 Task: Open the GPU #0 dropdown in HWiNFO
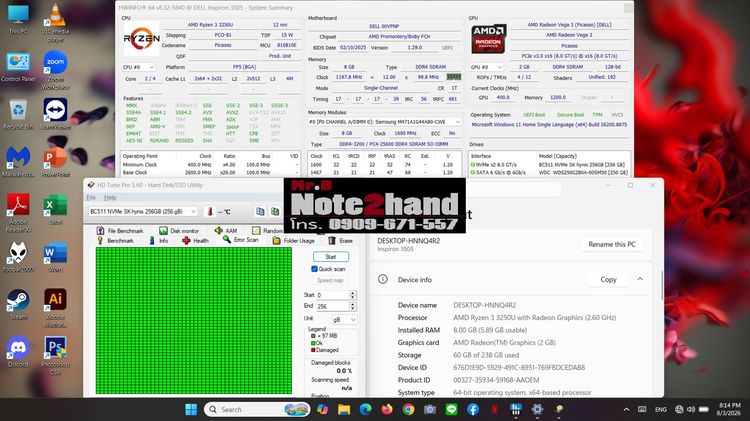tap(486, 67)
